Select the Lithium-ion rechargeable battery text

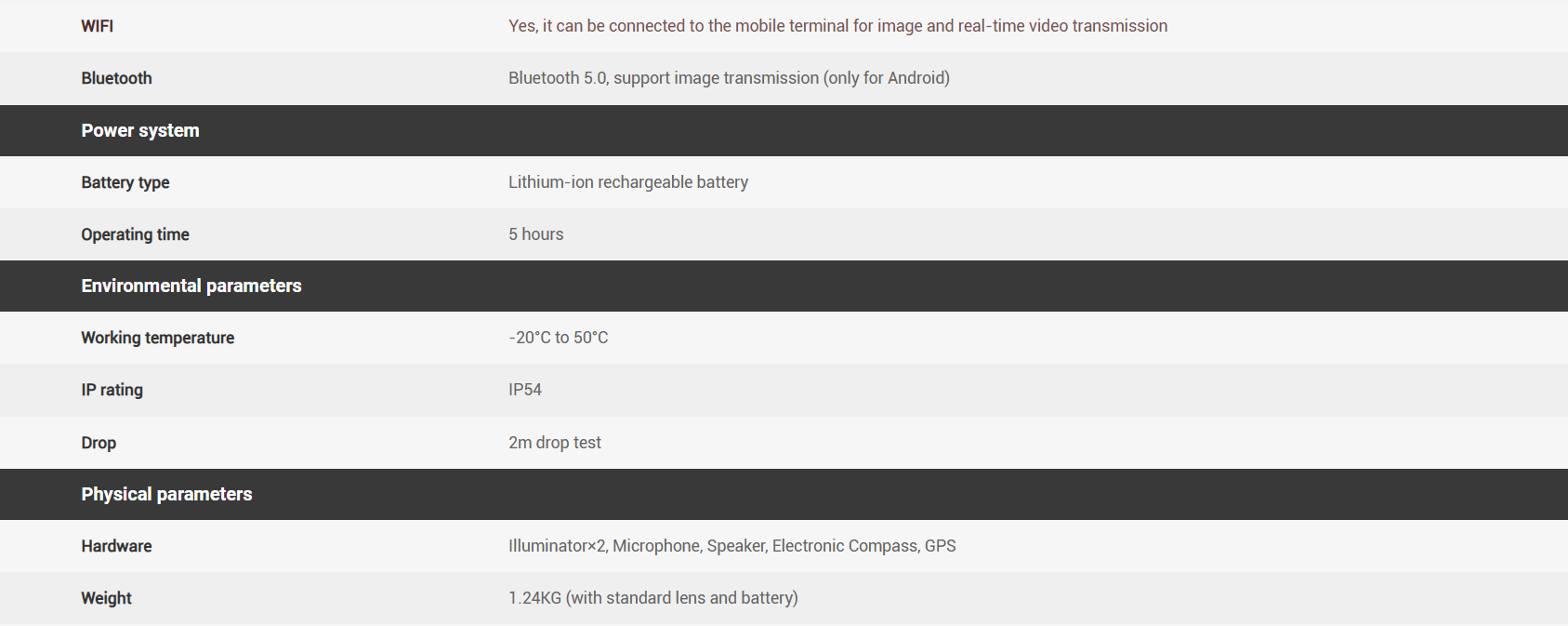(627, 182)
